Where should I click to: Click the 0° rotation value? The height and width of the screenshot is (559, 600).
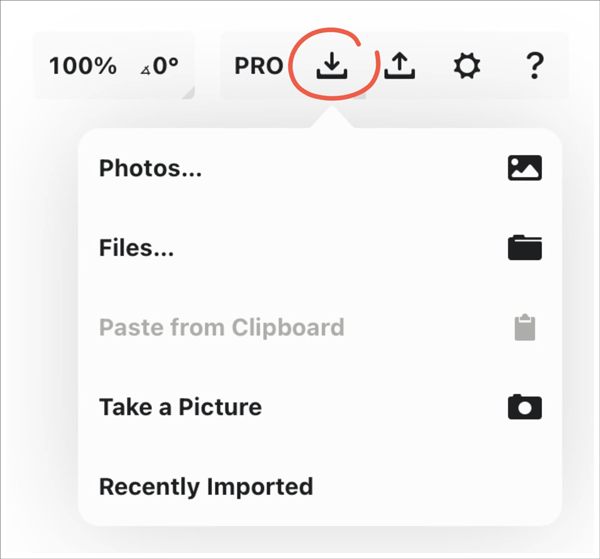166,67
